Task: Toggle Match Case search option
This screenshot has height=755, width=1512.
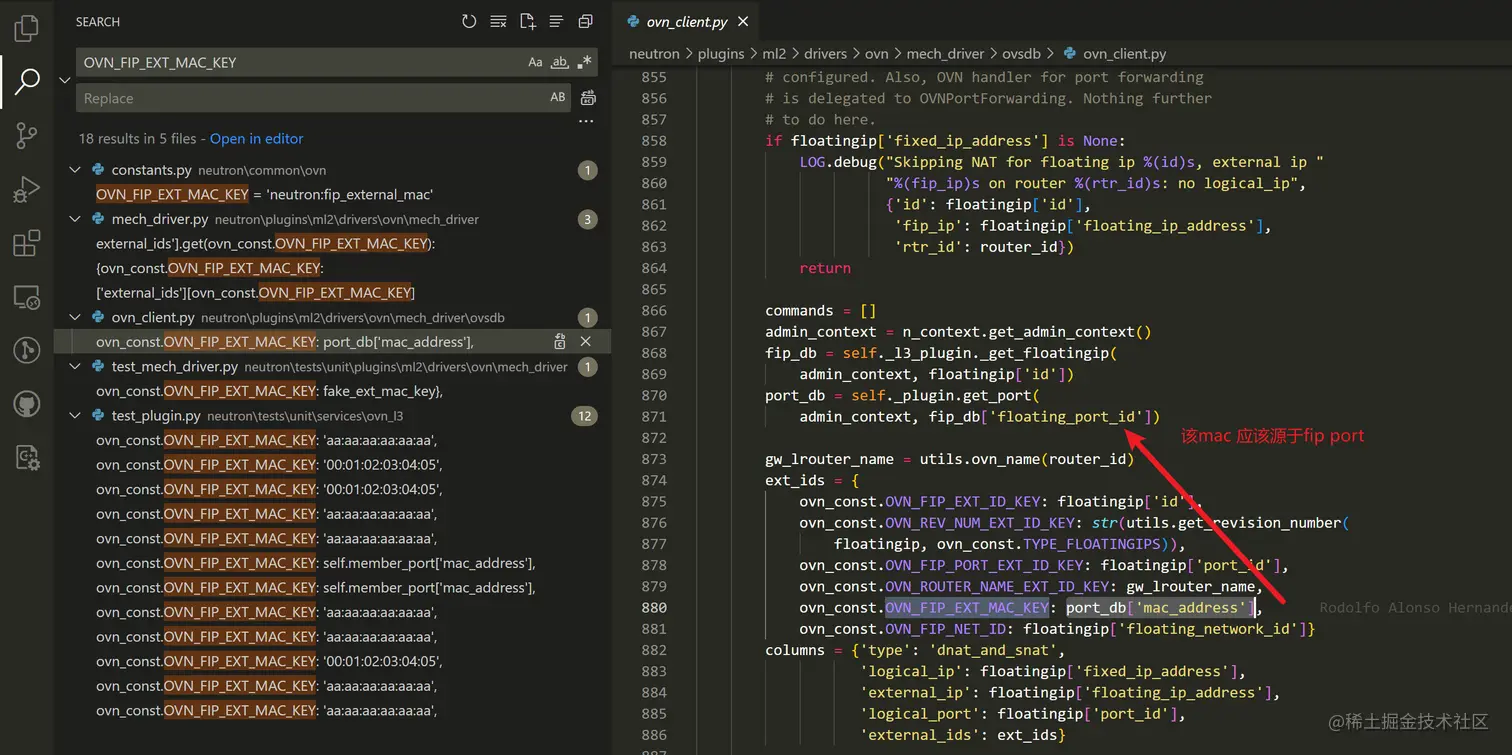Action: point(536,62)
